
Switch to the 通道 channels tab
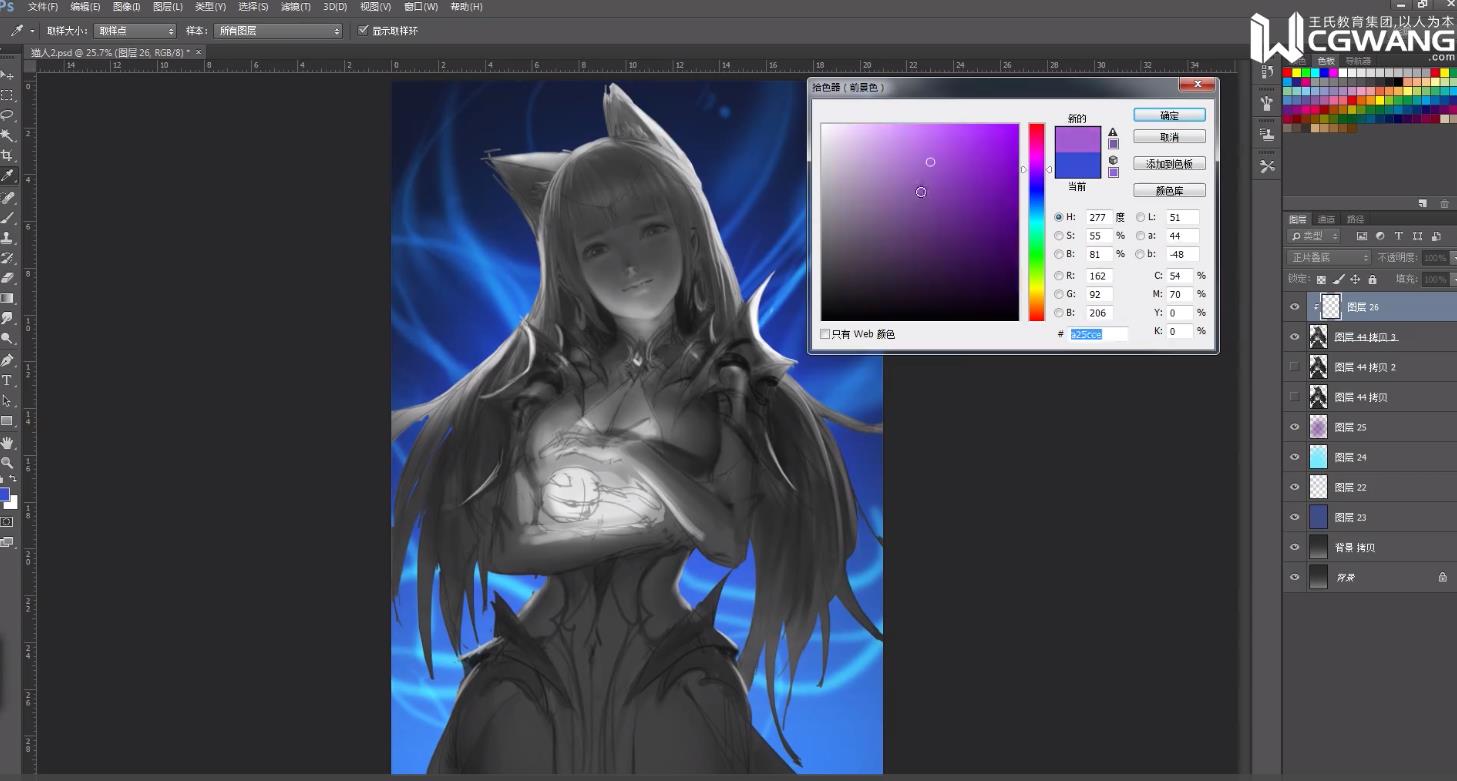[1326, 219]
